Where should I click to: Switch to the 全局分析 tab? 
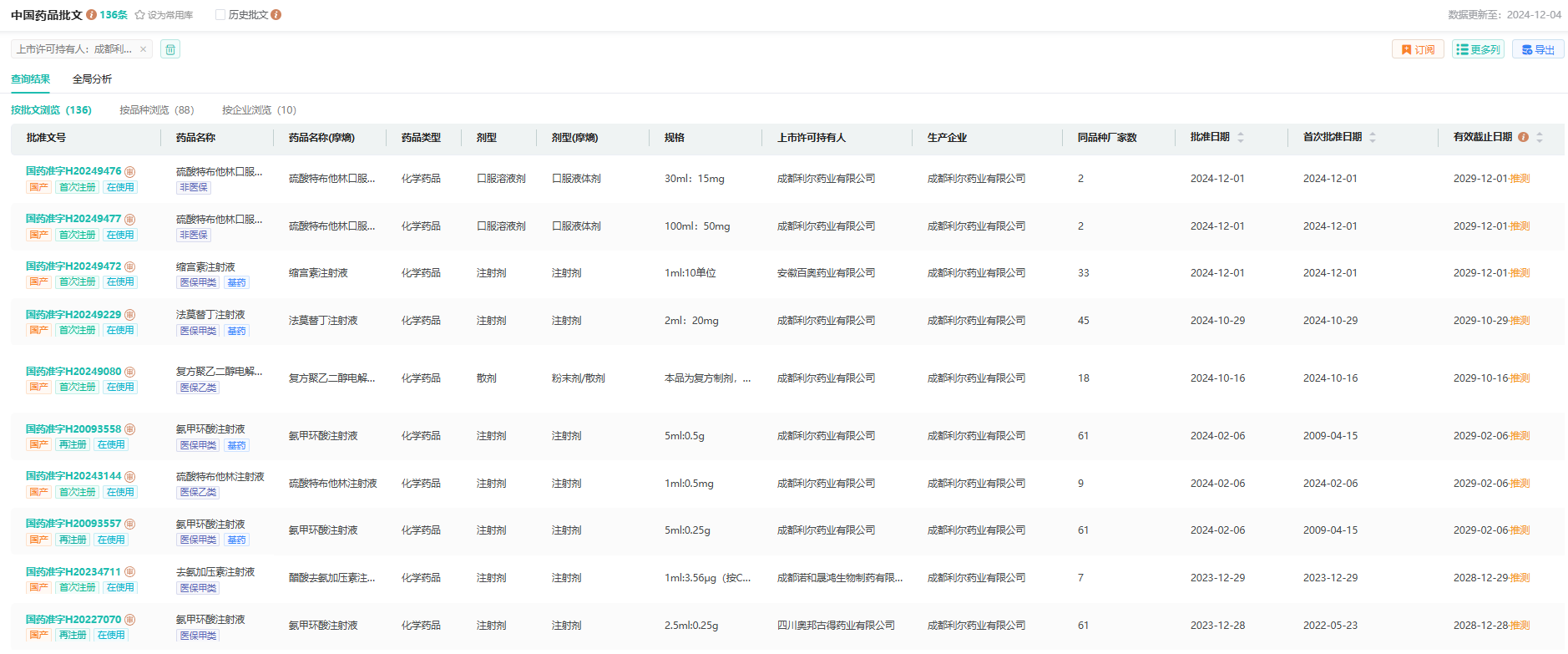92,79
